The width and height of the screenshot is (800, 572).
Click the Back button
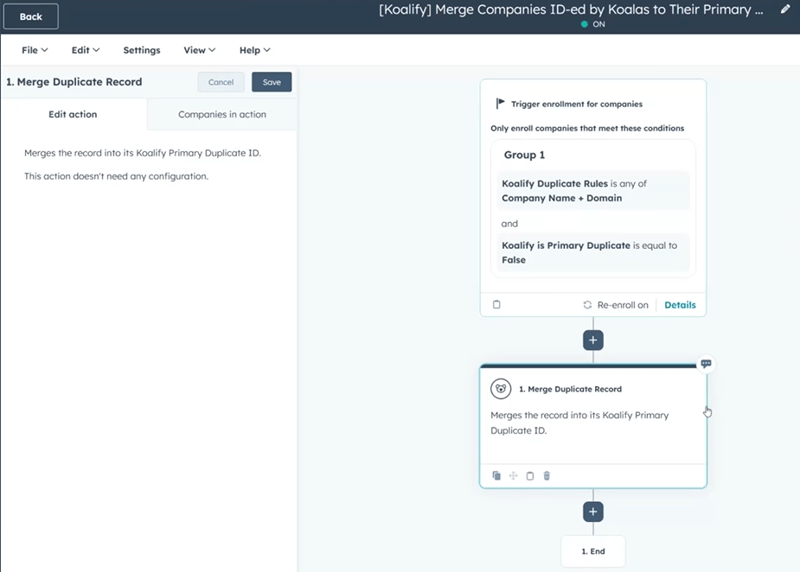pos(31,16)
